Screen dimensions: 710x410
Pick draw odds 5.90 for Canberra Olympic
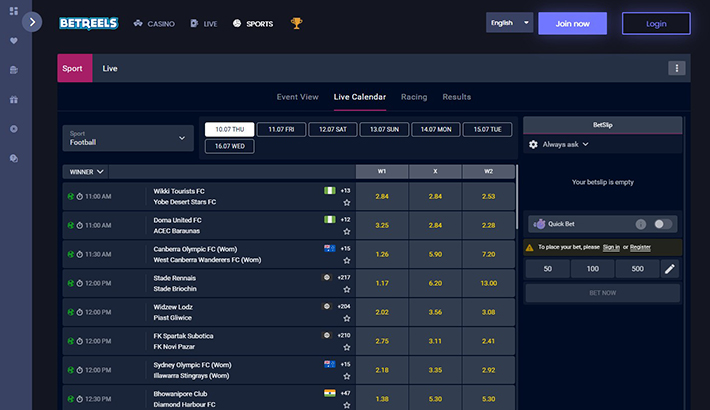click(x=435, y=255)
